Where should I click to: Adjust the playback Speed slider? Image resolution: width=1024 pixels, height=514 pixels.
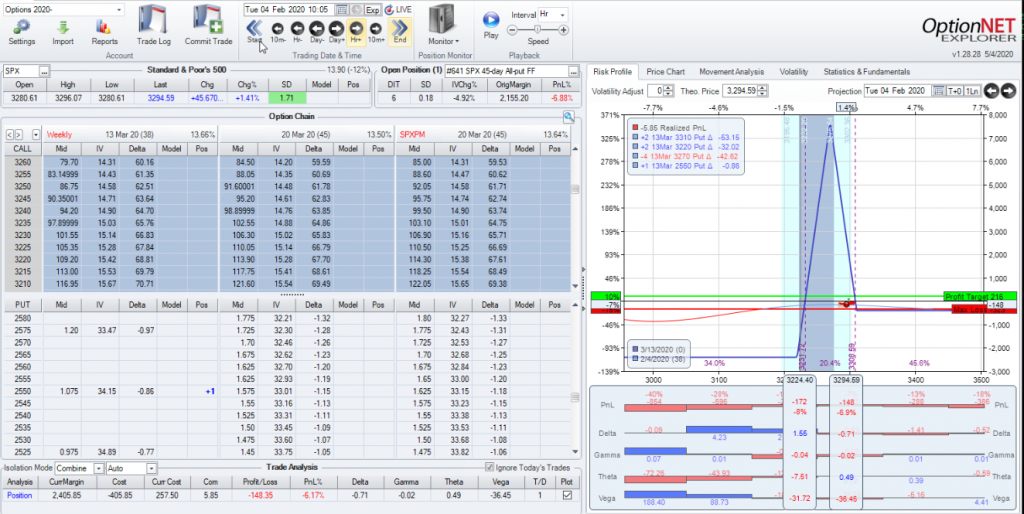pos(537,30)
